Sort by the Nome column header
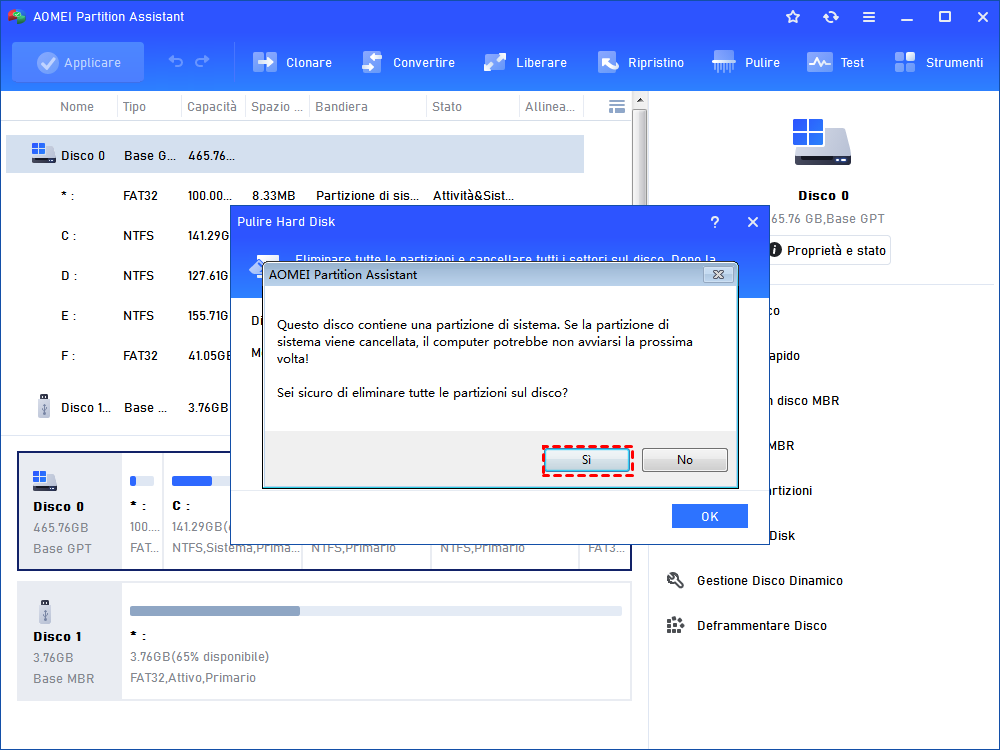The image size is (1000, 750). tap(77, 107)
